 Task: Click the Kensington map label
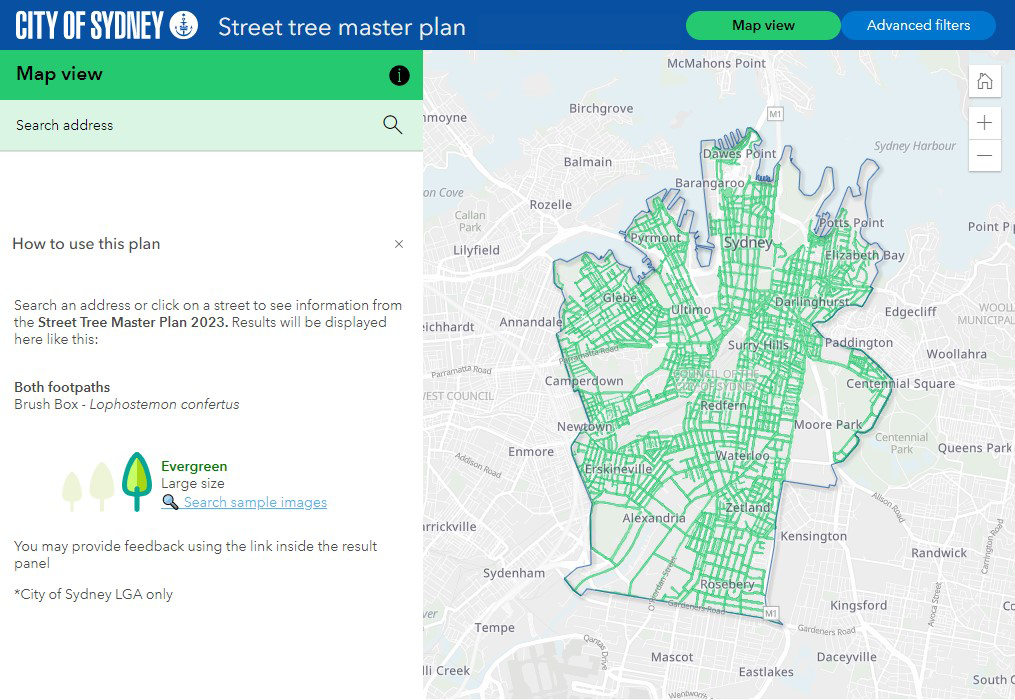click(x=814, y=536)
